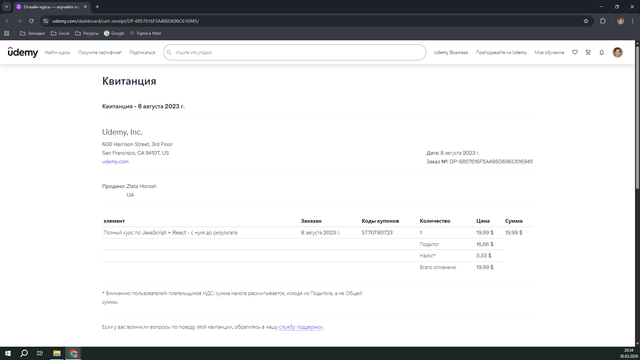This screenshot has height=360, width=640.
Task: Open the Подписаться menu item
Action: 142,52
